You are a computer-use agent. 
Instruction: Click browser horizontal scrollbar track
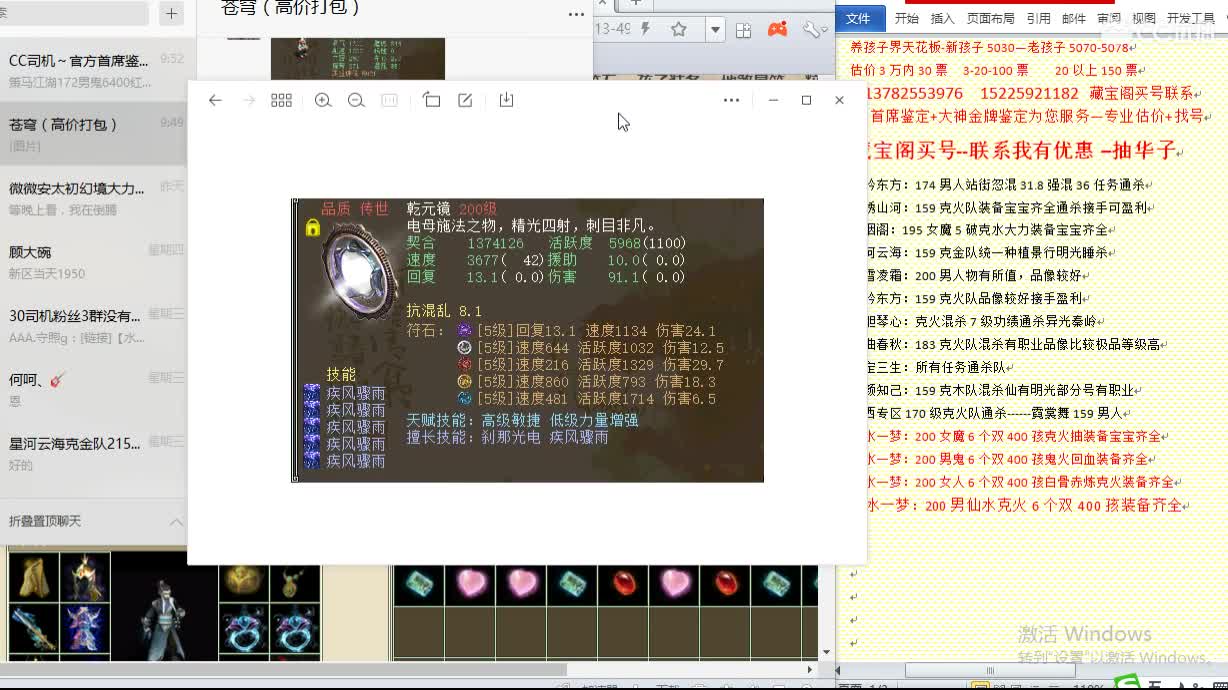point(410,669)
